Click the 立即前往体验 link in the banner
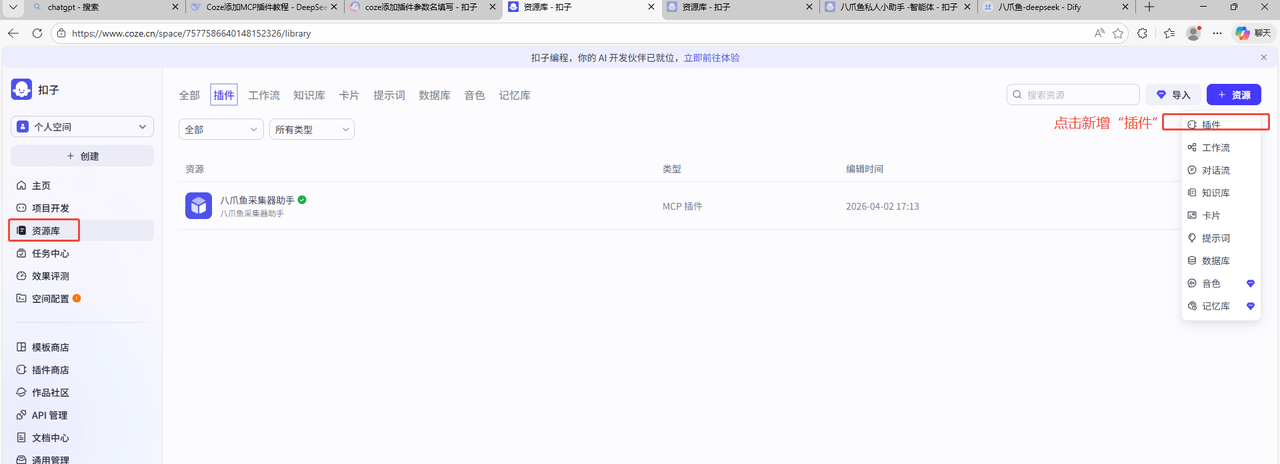Viewport: 1280px width, 464px height. tap(711, 58)
